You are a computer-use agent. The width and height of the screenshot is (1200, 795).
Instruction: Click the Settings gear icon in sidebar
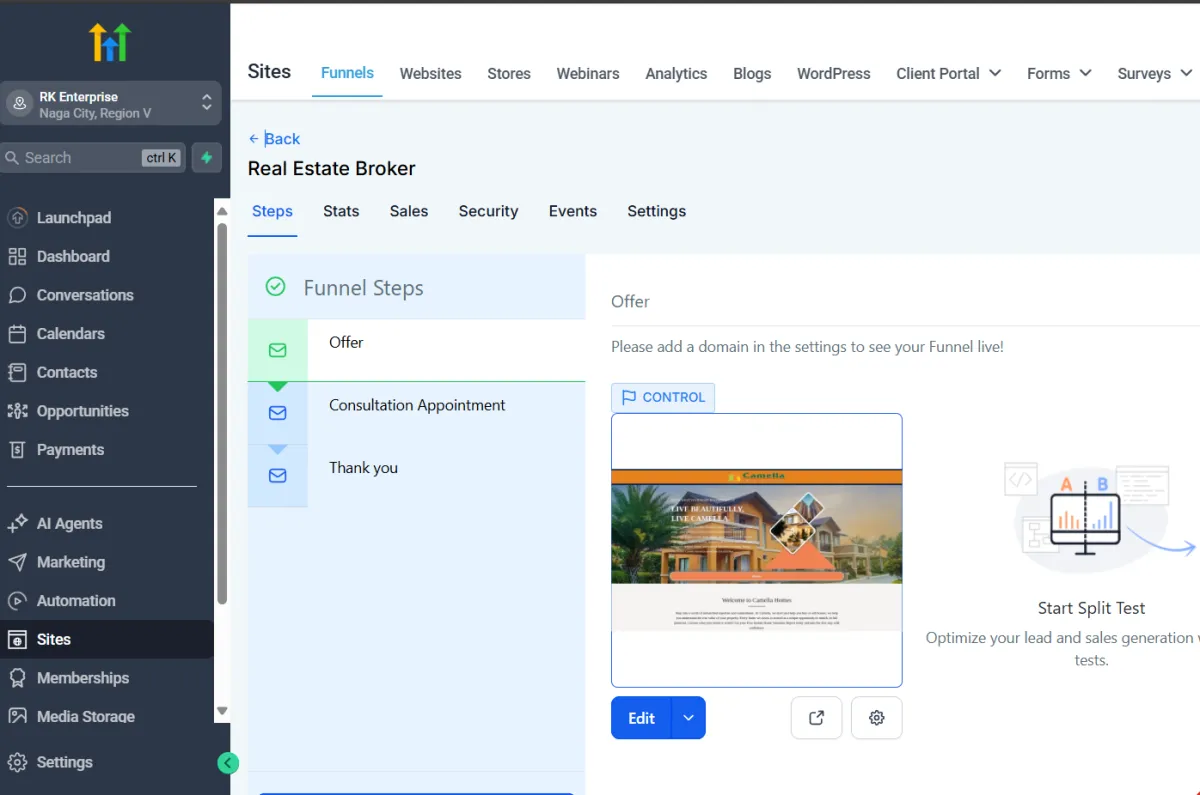pyautogui.click(x=17, y=762)
